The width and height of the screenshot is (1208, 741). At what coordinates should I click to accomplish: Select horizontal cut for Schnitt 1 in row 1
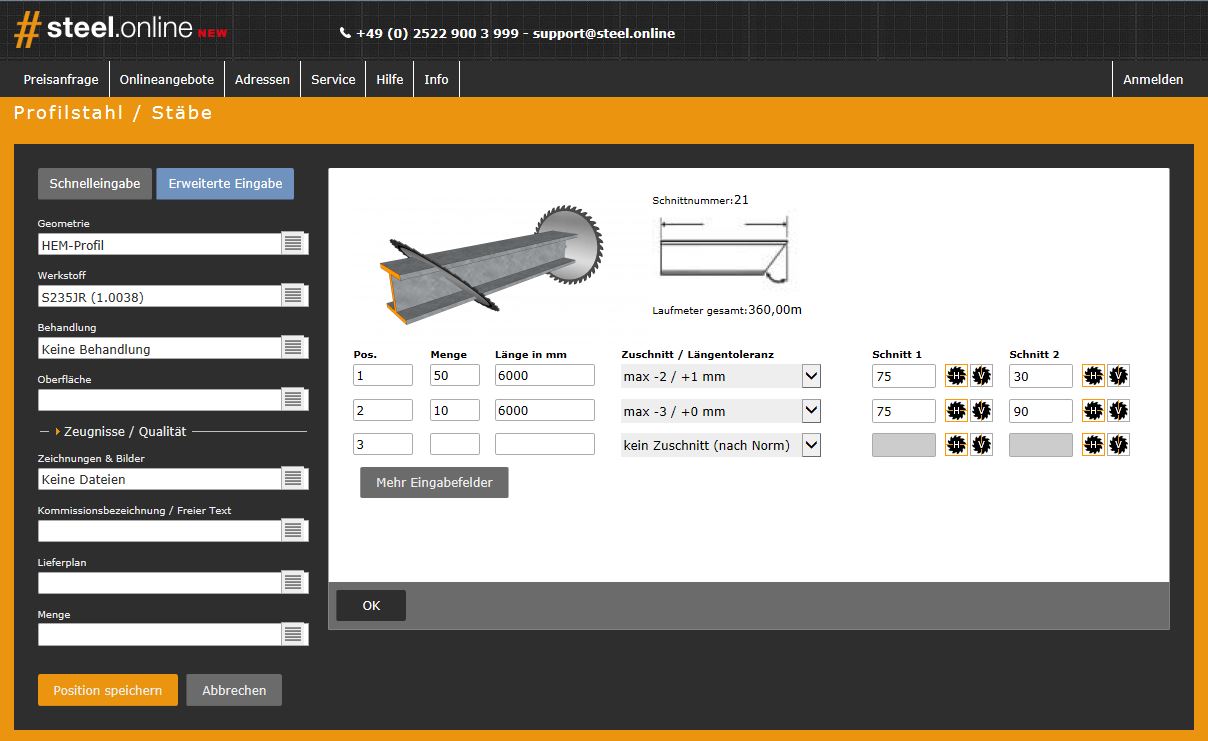[x=956, y=376]
